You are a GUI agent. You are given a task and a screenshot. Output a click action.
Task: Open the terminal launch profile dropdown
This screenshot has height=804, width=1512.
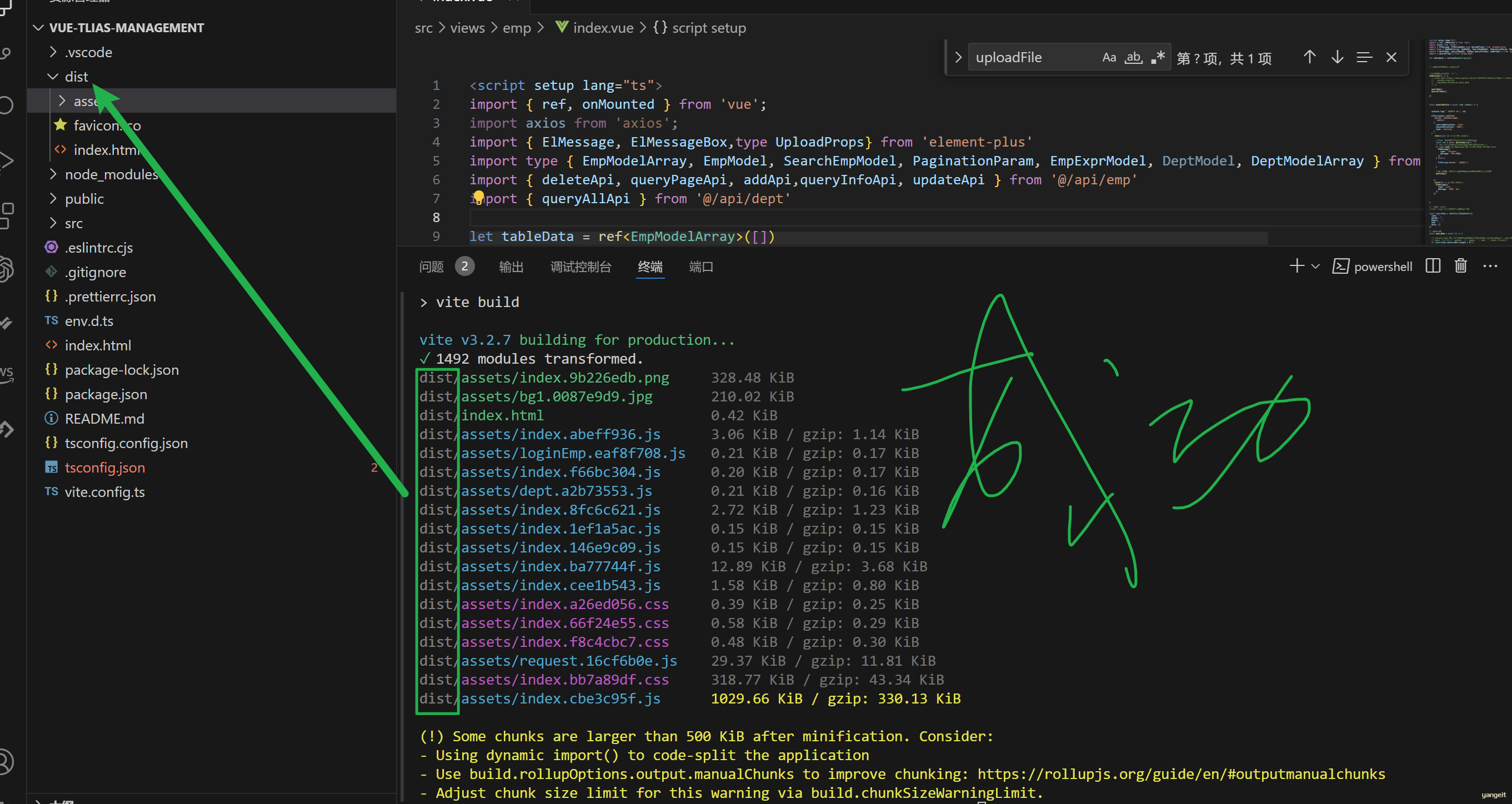[x=1315, y=267]
